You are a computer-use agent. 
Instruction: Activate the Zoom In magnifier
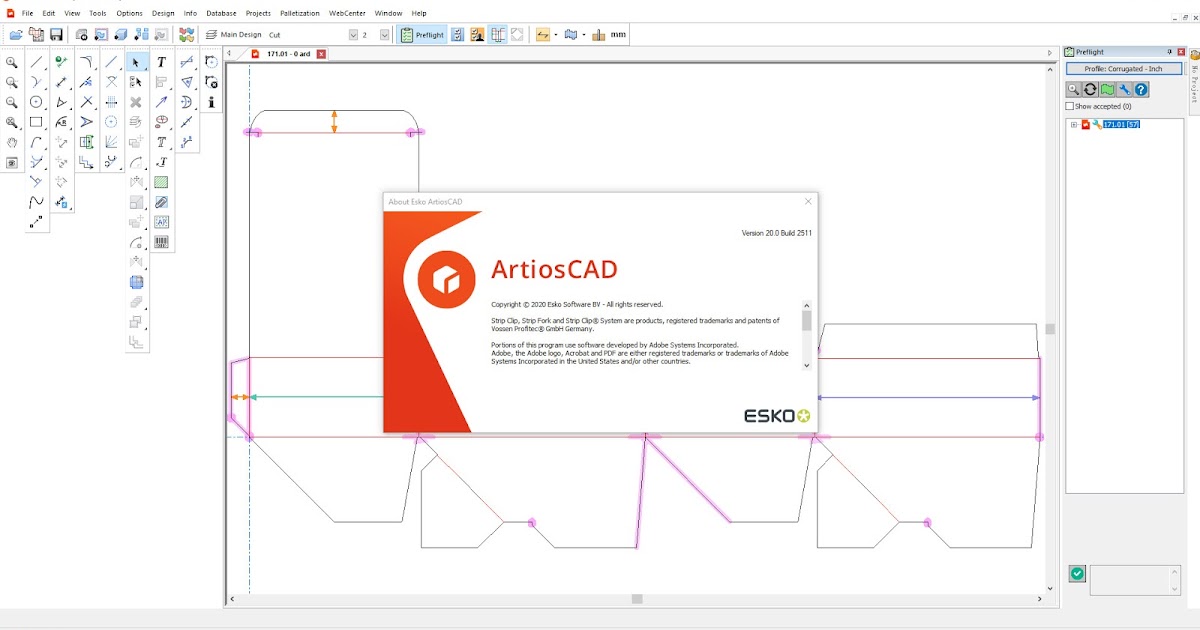[12, 62]
